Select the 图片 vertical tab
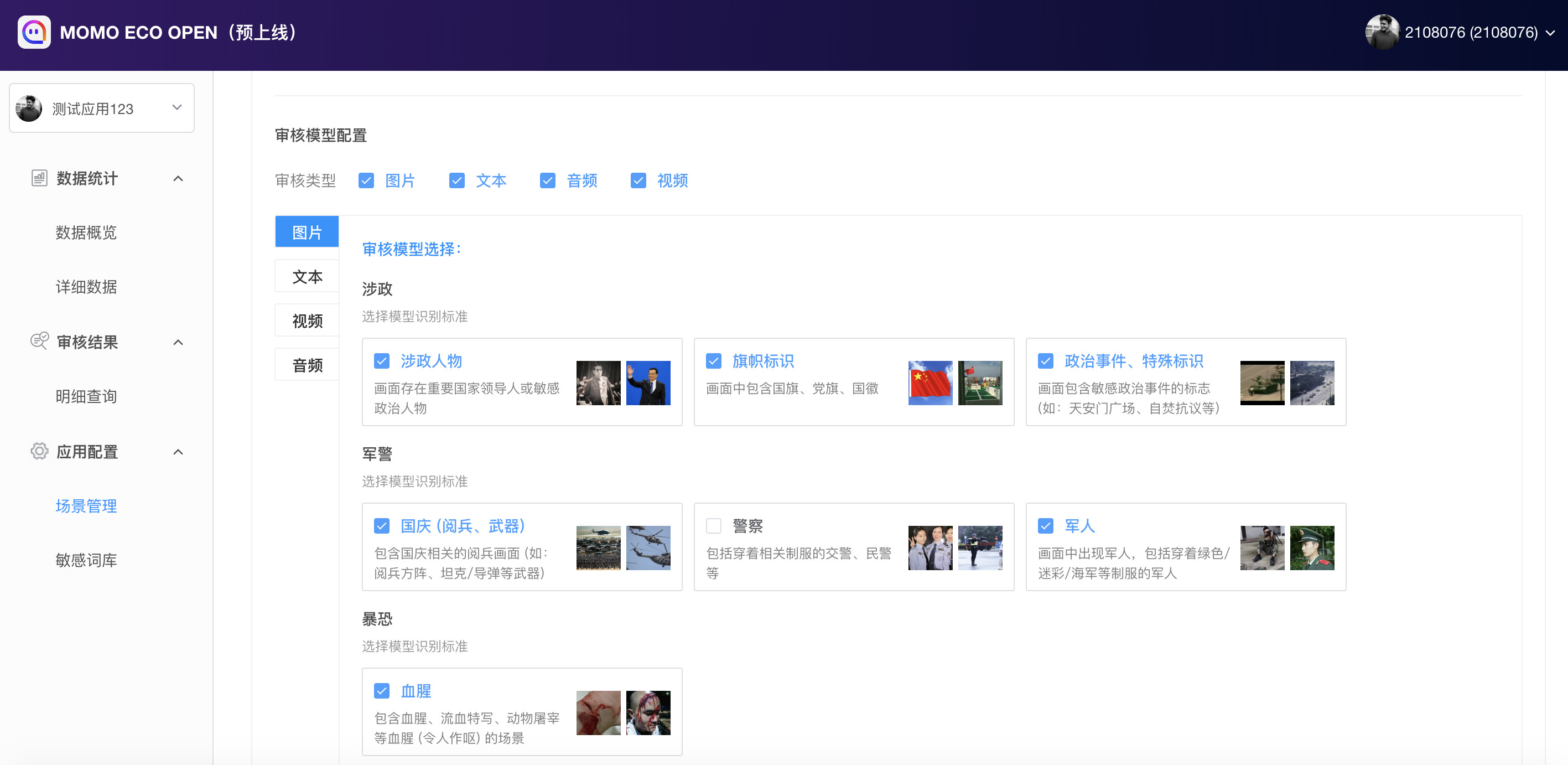The image size is (1568, 765). pos(307,232)
